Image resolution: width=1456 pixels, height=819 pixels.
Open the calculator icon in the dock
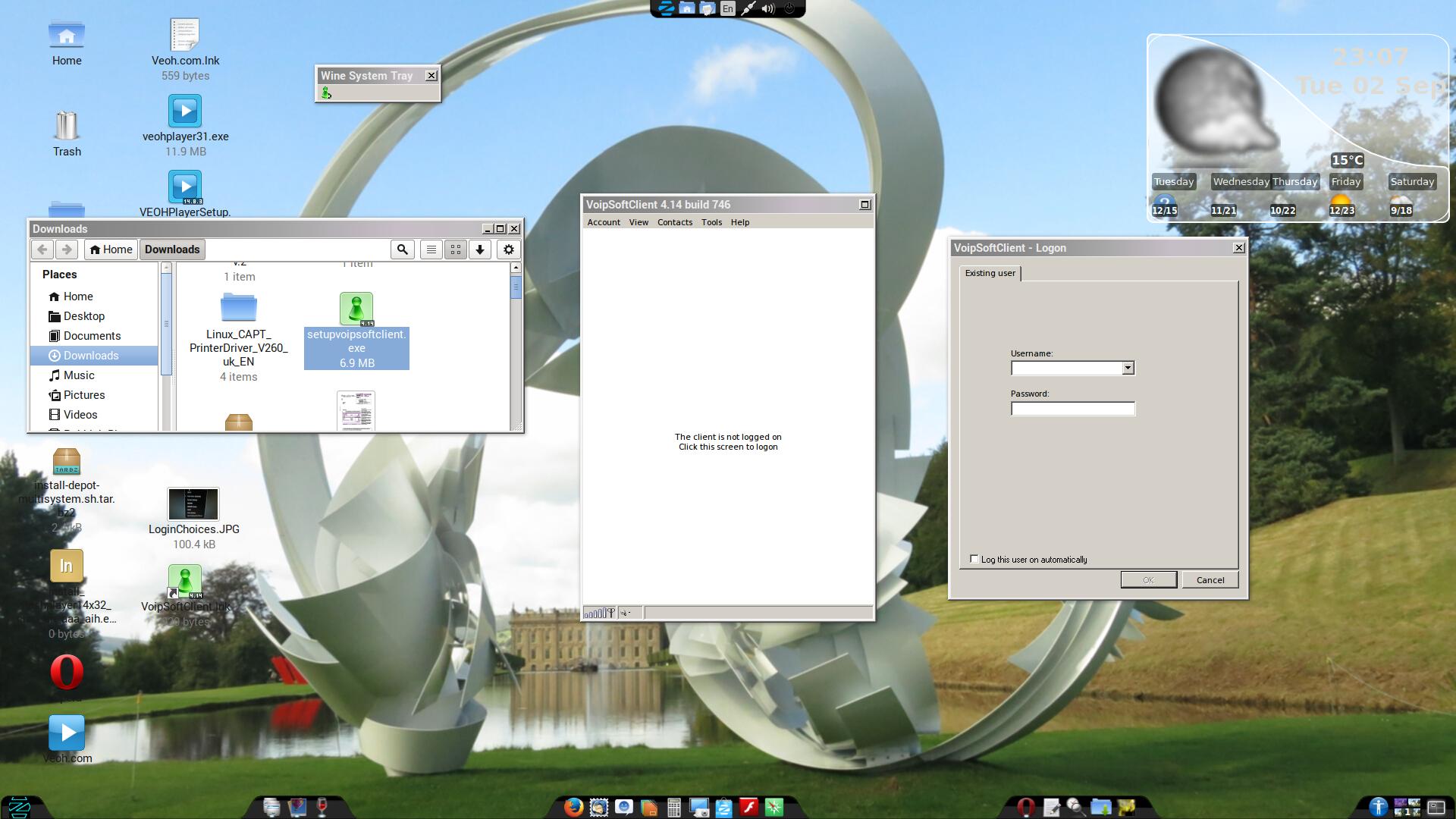tap(673, 808)
